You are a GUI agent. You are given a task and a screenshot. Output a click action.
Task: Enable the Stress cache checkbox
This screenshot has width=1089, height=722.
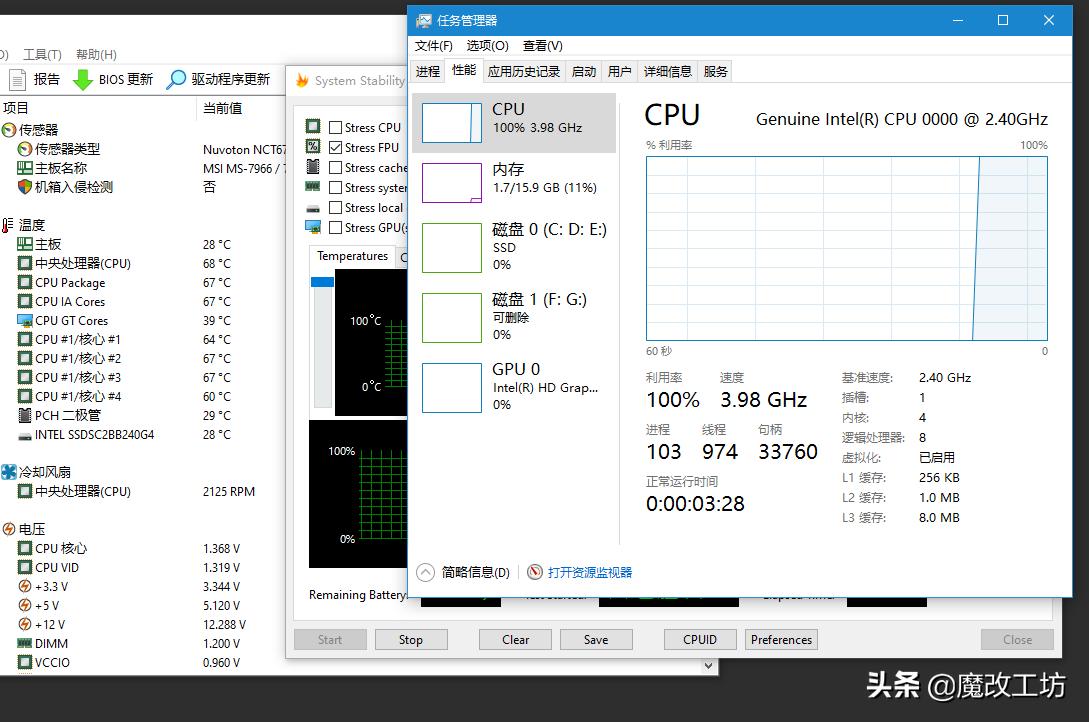tap(335, 167)
